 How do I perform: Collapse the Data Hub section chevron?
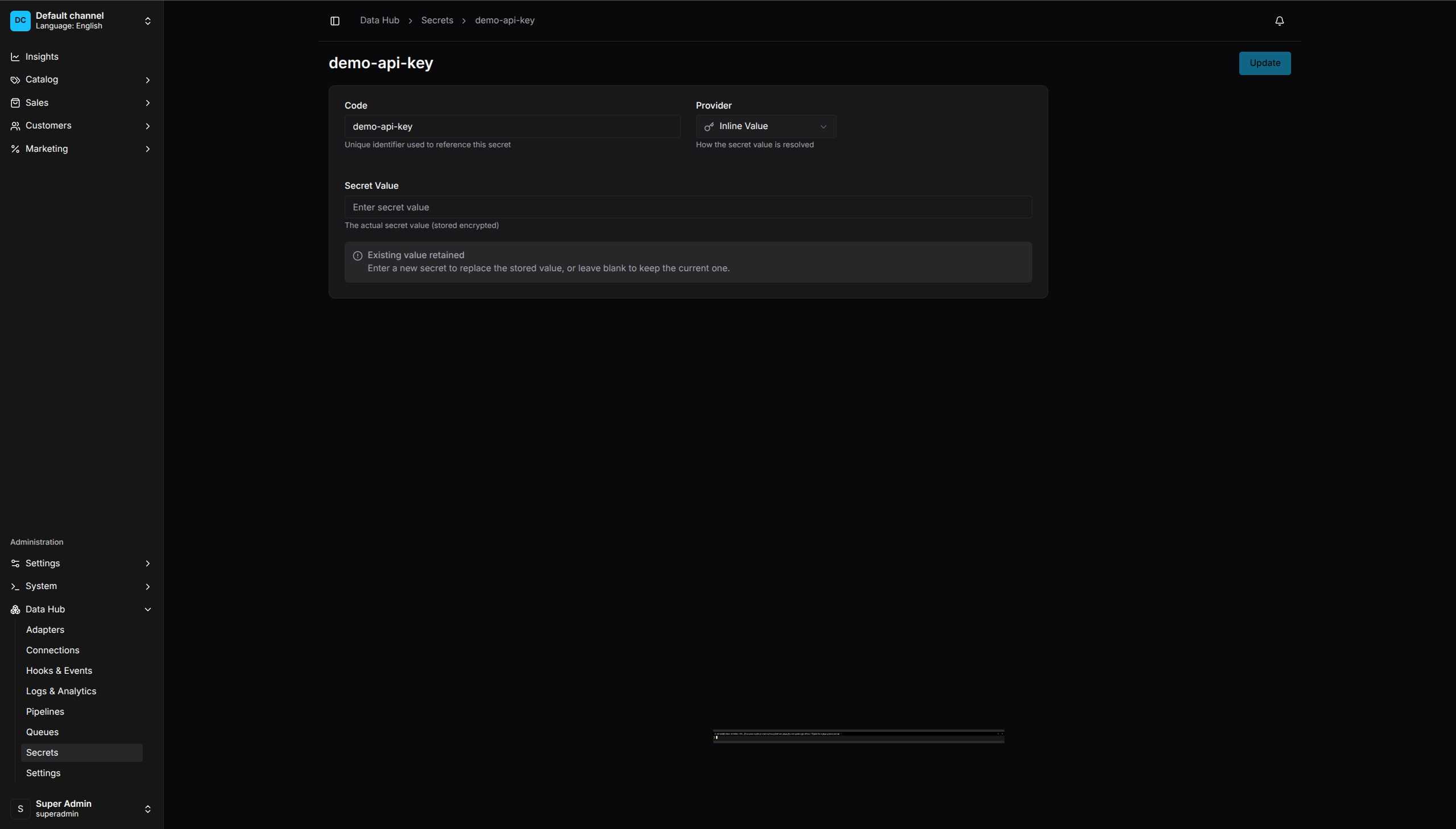point(147,610)
